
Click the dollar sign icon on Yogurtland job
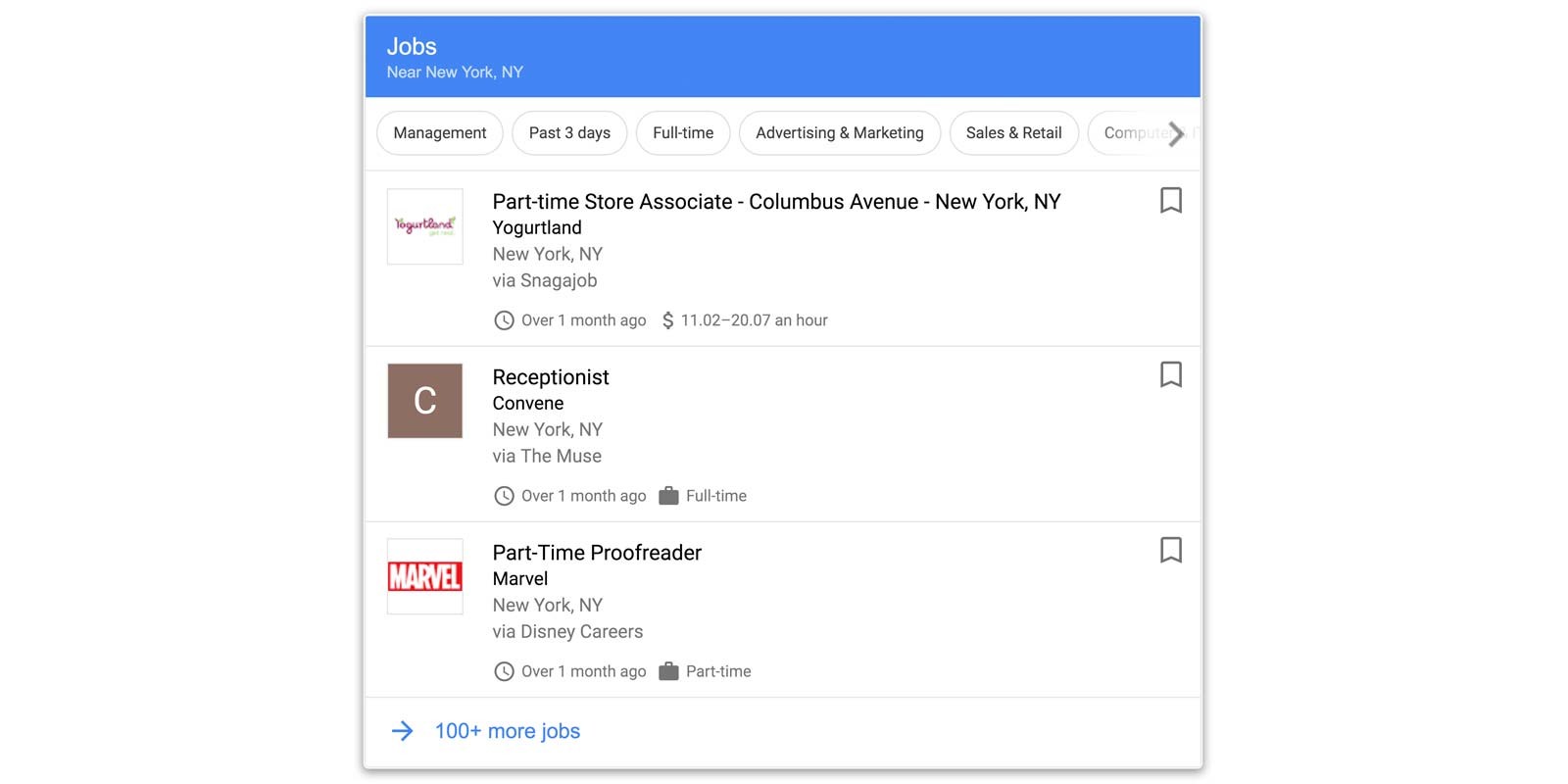(x=668, y=320)
